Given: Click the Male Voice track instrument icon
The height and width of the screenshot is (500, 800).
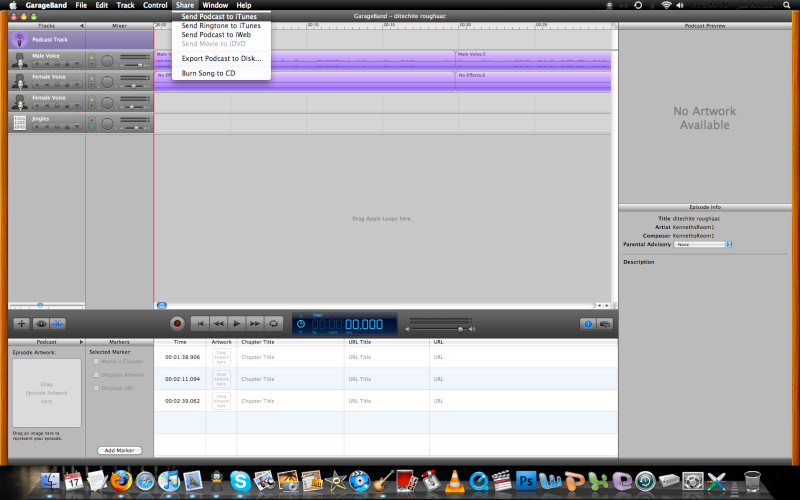Looking at the screenshot, I should [19, 61].
